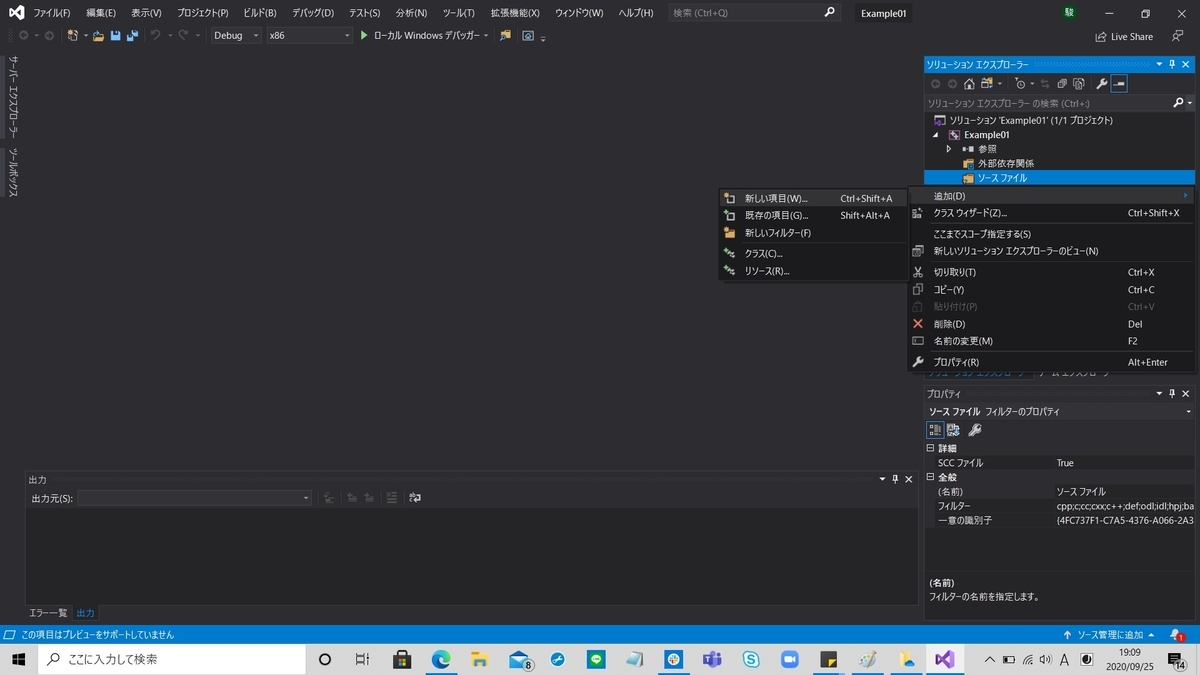Toggle alphabetical sort in Properties panel

click(x=953, y=430)
